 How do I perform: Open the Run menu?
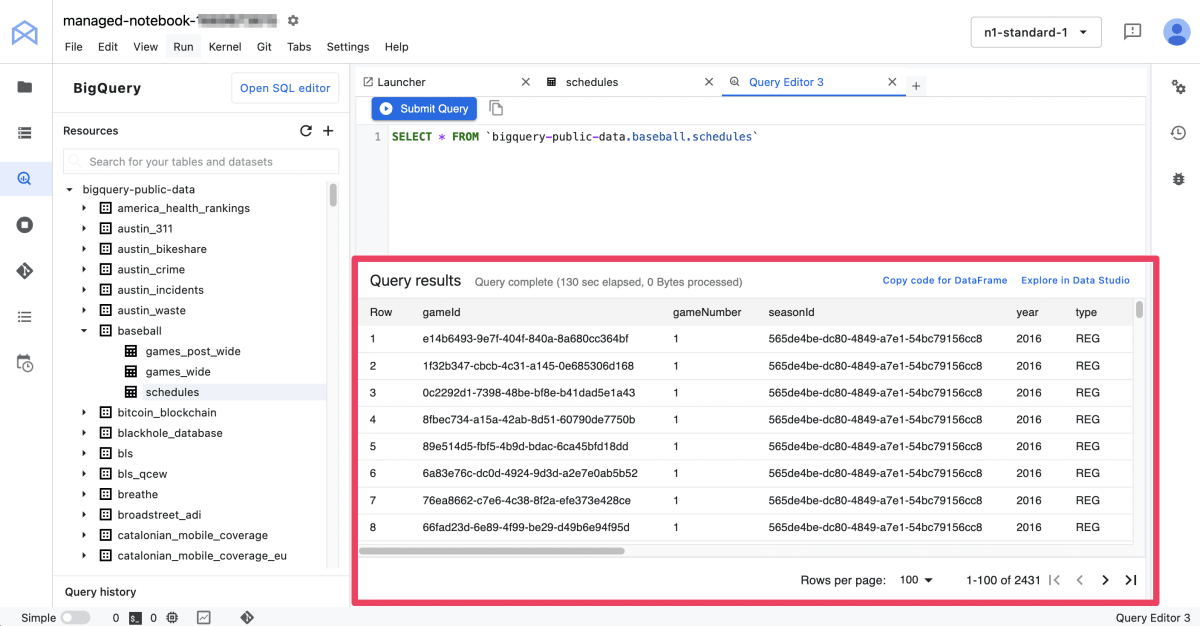(183, 47)
